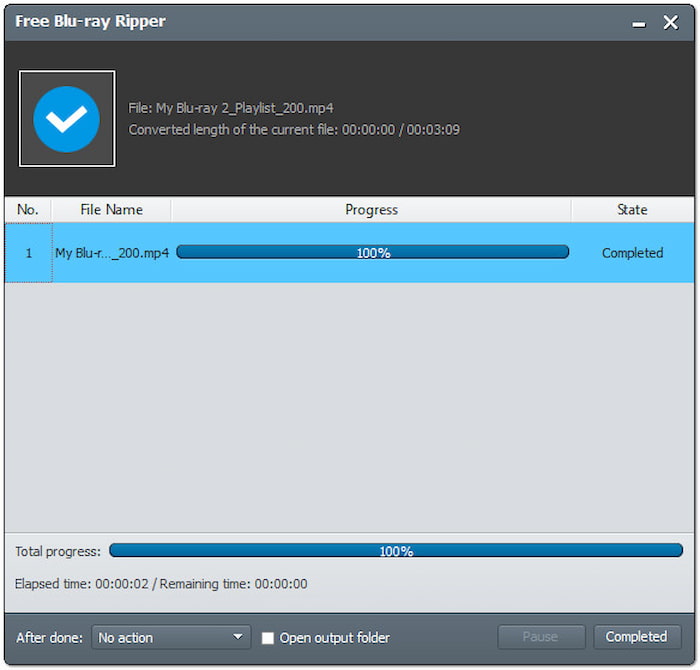Click the File: My Blu-ray 2_Playlist_200.mp4 text

(231, 108)
